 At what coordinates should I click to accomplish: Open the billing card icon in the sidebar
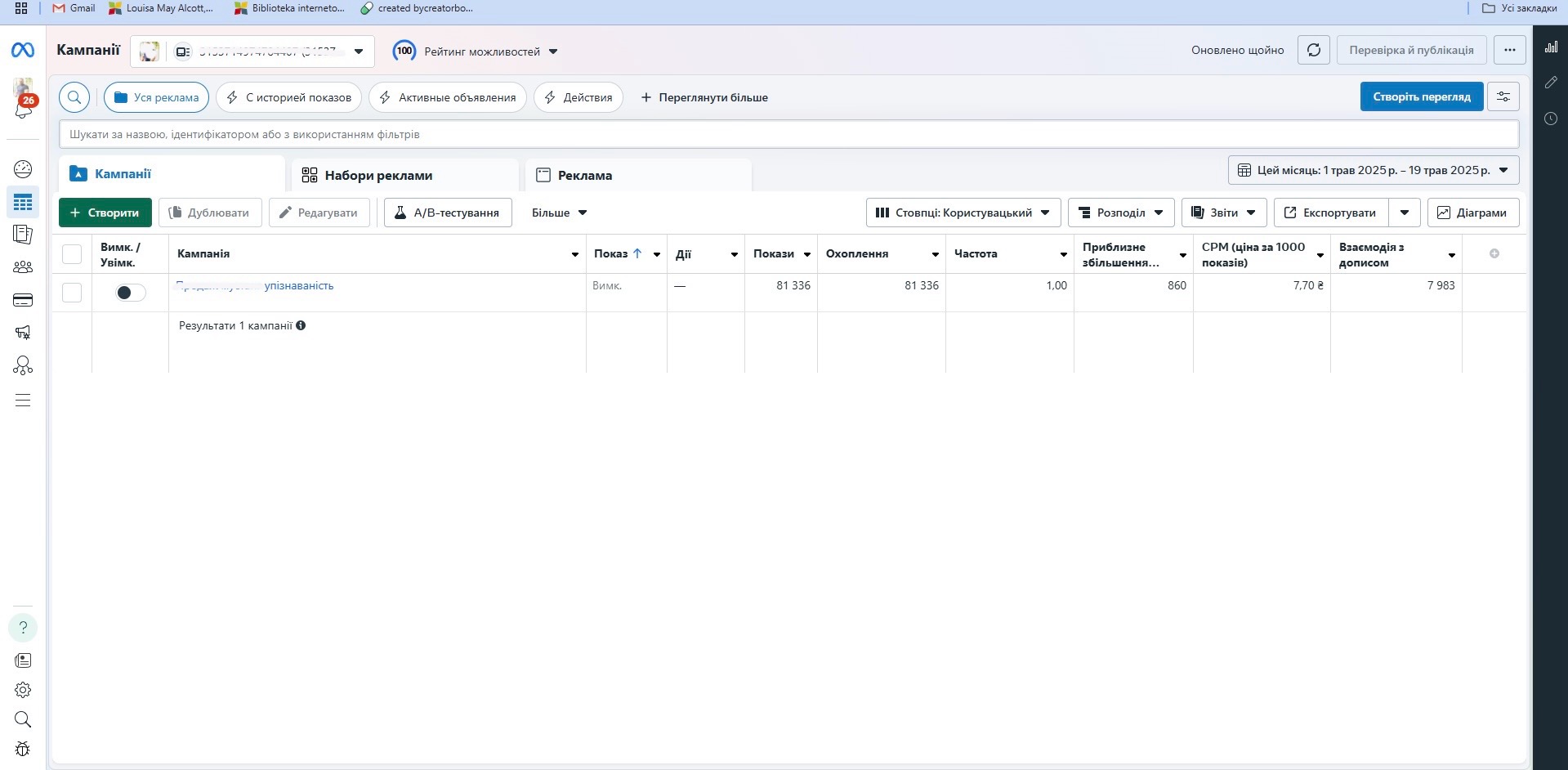(23, 300)
